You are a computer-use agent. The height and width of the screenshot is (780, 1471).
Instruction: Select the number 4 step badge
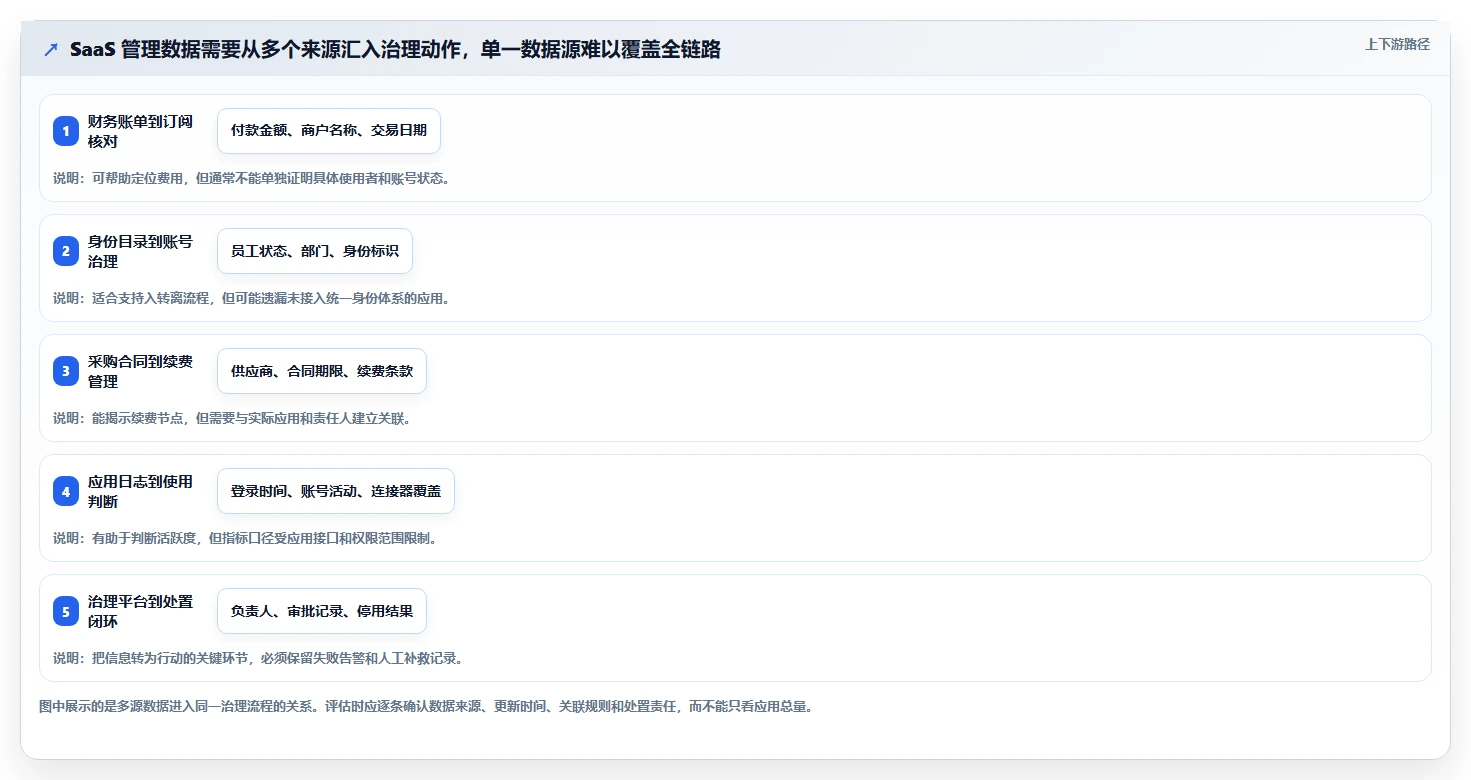tap(66, 491)
